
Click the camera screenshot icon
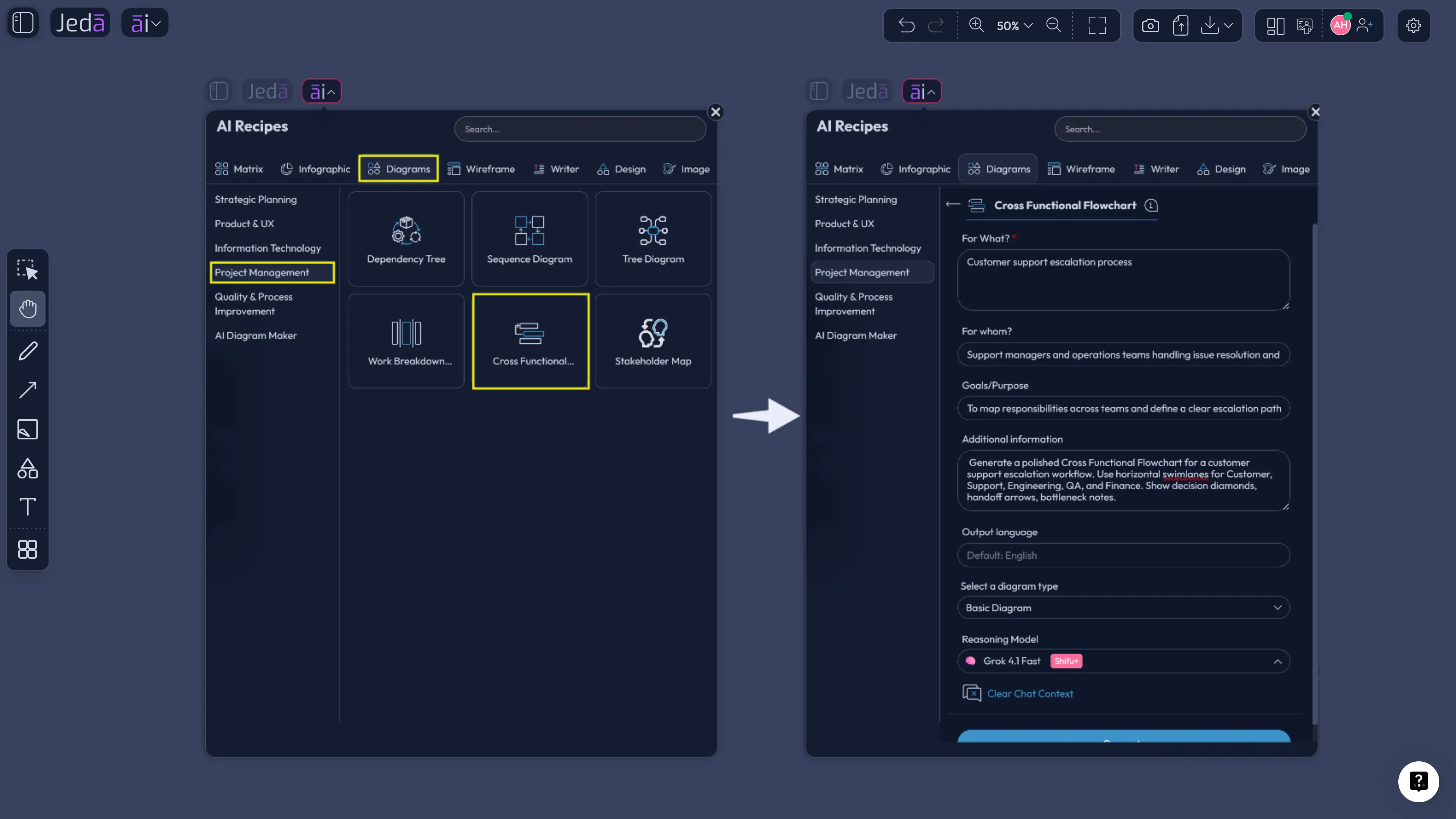(1150, 25)
